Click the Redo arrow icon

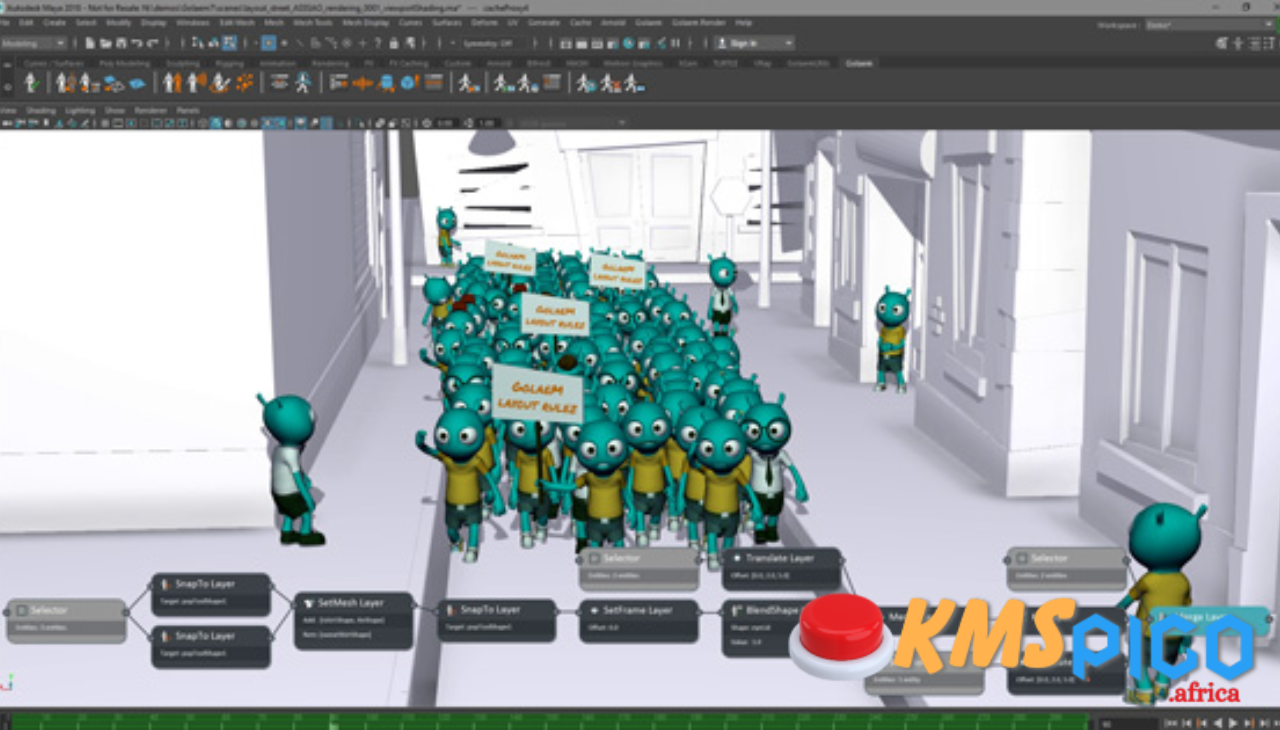[x=152, y=43]
